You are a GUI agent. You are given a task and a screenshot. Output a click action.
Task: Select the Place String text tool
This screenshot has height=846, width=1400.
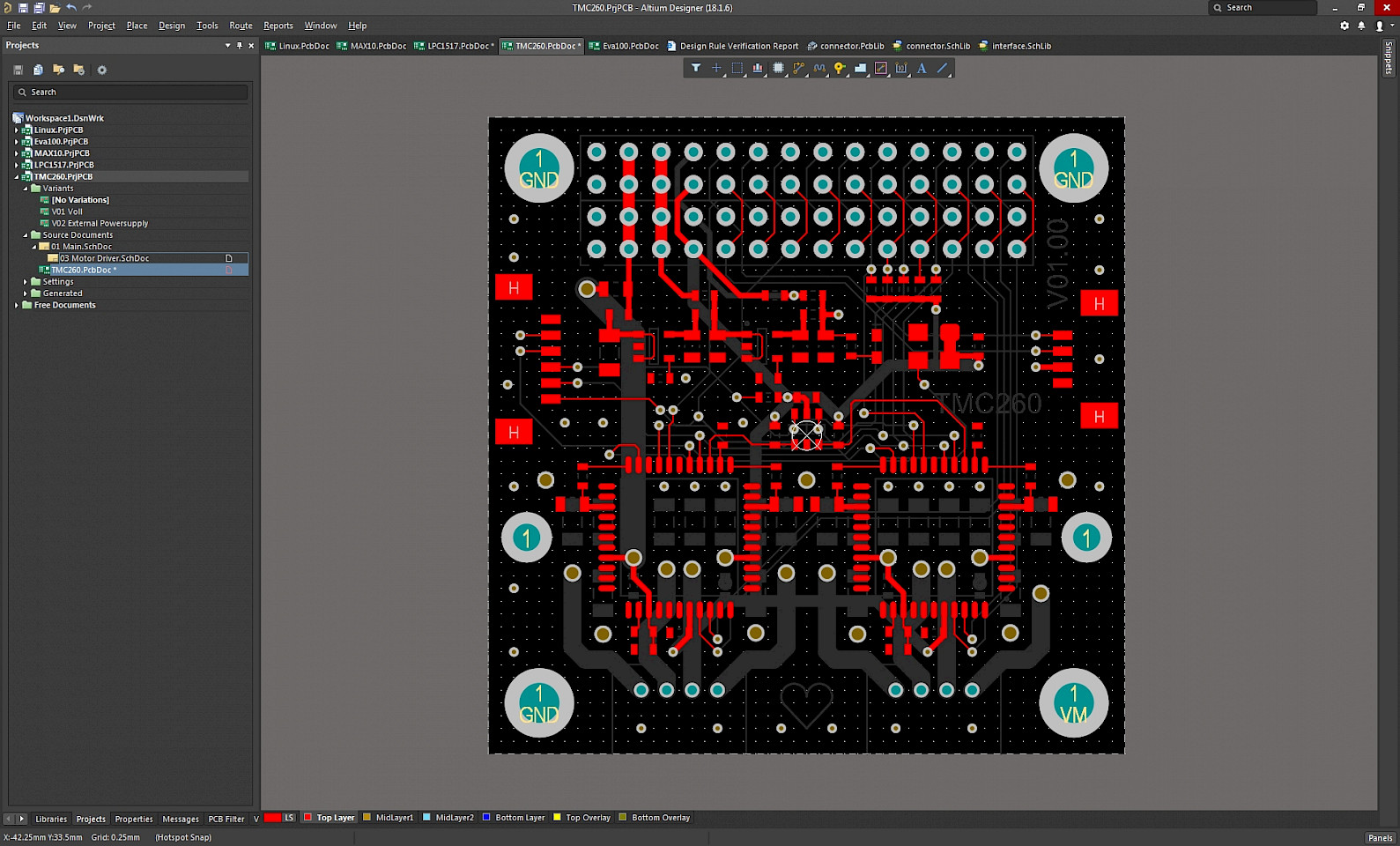coord(922,68)
